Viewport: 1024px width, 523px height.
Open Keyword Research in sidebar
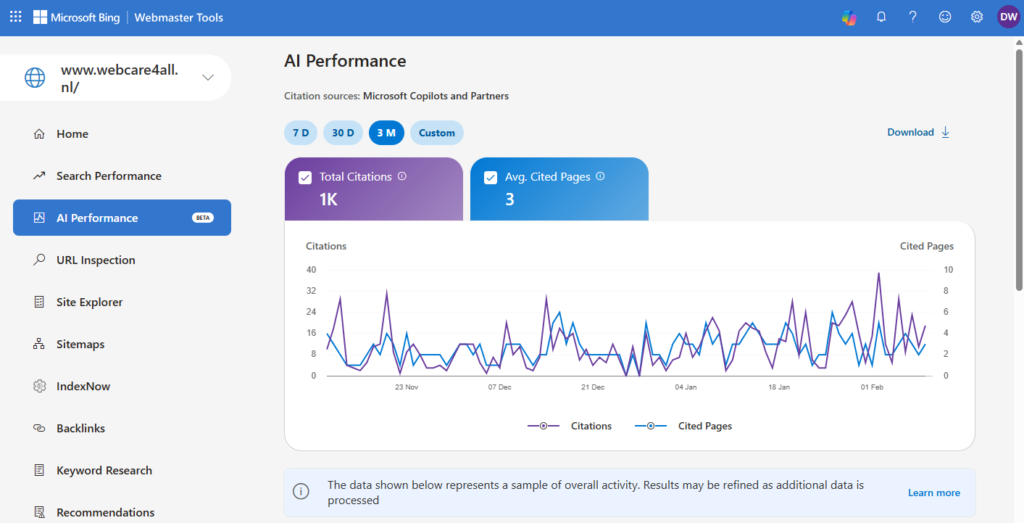122,470
